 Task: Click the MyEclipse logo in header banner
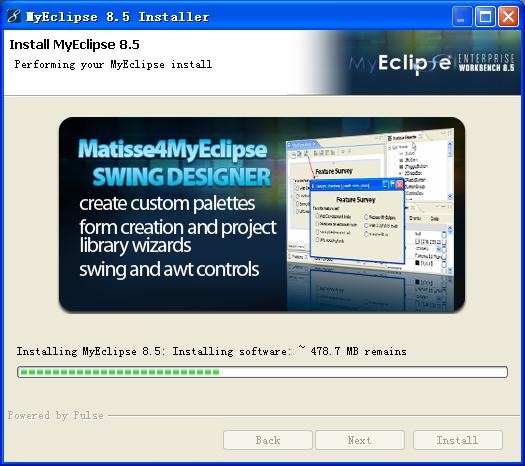(x=400, y=63)
